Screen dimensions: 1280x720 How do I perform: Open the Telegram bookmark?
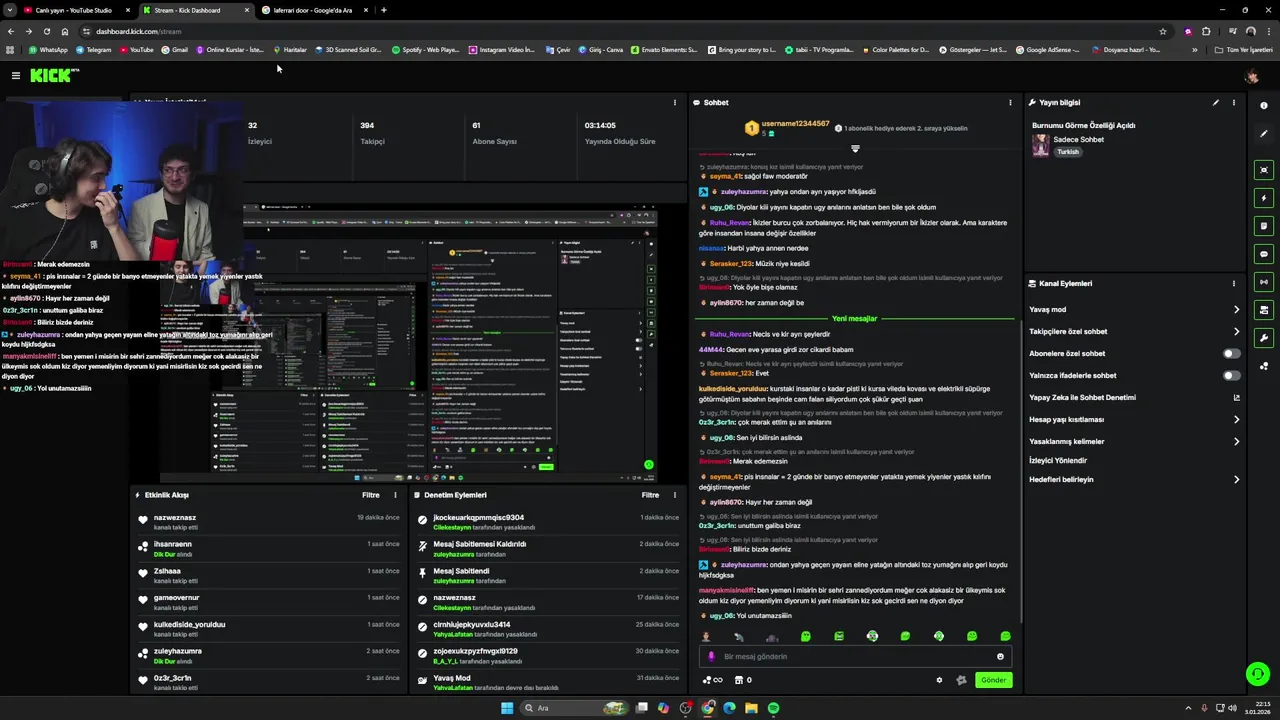click(x=93, y=49)
